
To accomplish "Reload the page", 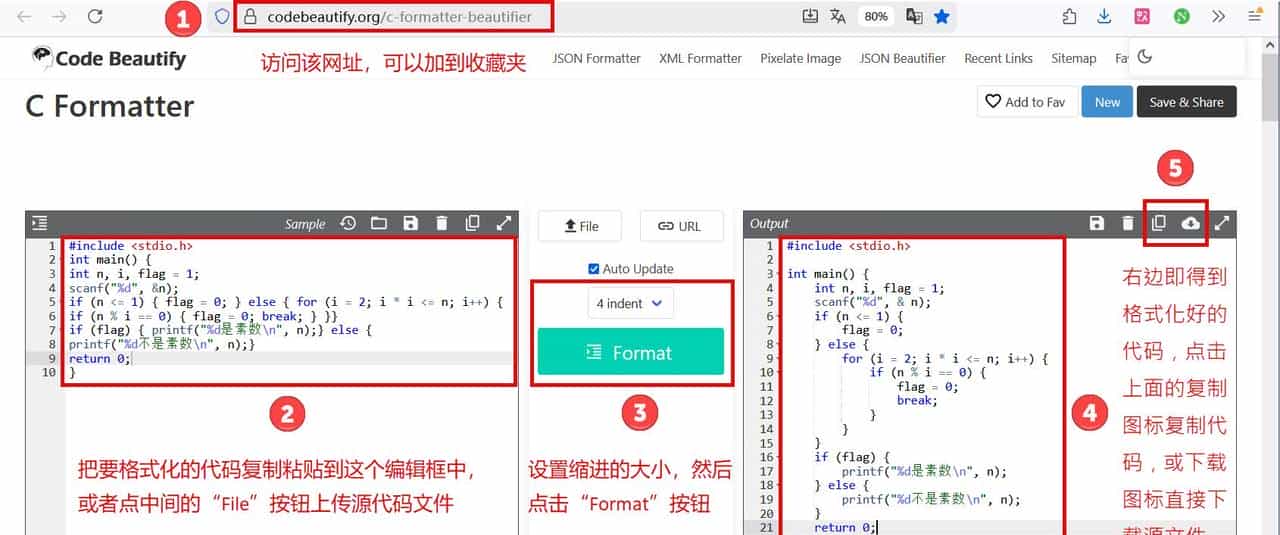I will click(x=95, y=16).
